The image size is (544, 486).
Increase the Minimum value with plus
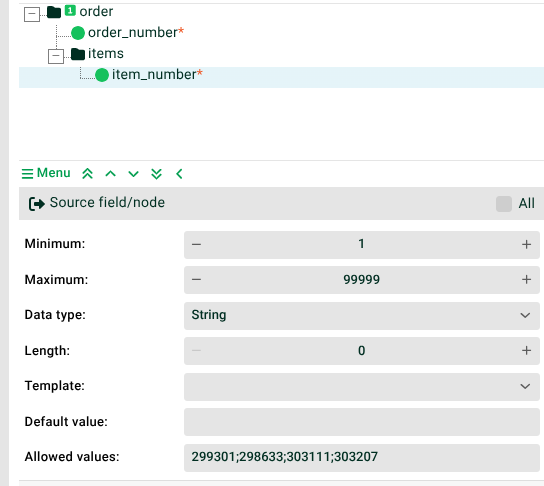[x=526, y=245]
